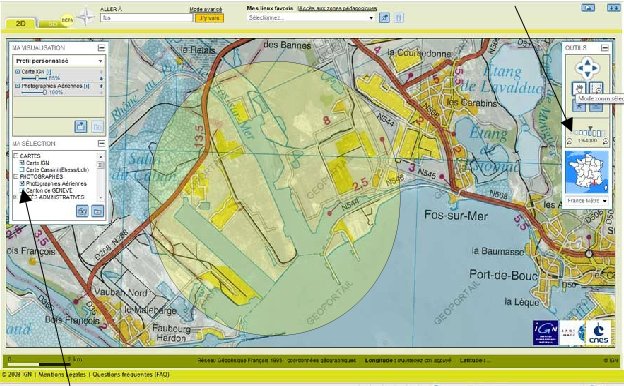The image size is (624, 386).
Task: Select the zoom selection tool icon
Action: point(596,88)
